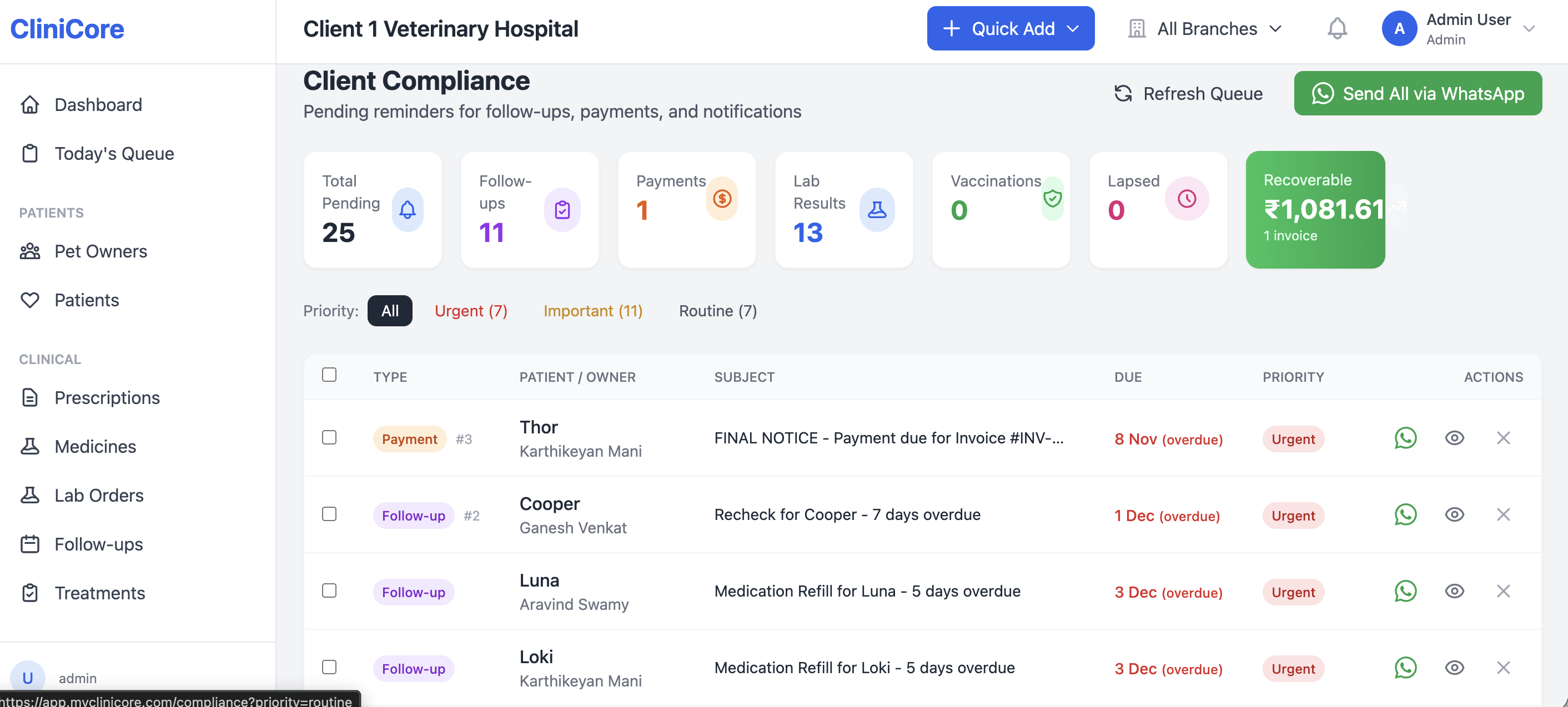
Task: Open the Medicines section icon
Action: coord(31,446)
